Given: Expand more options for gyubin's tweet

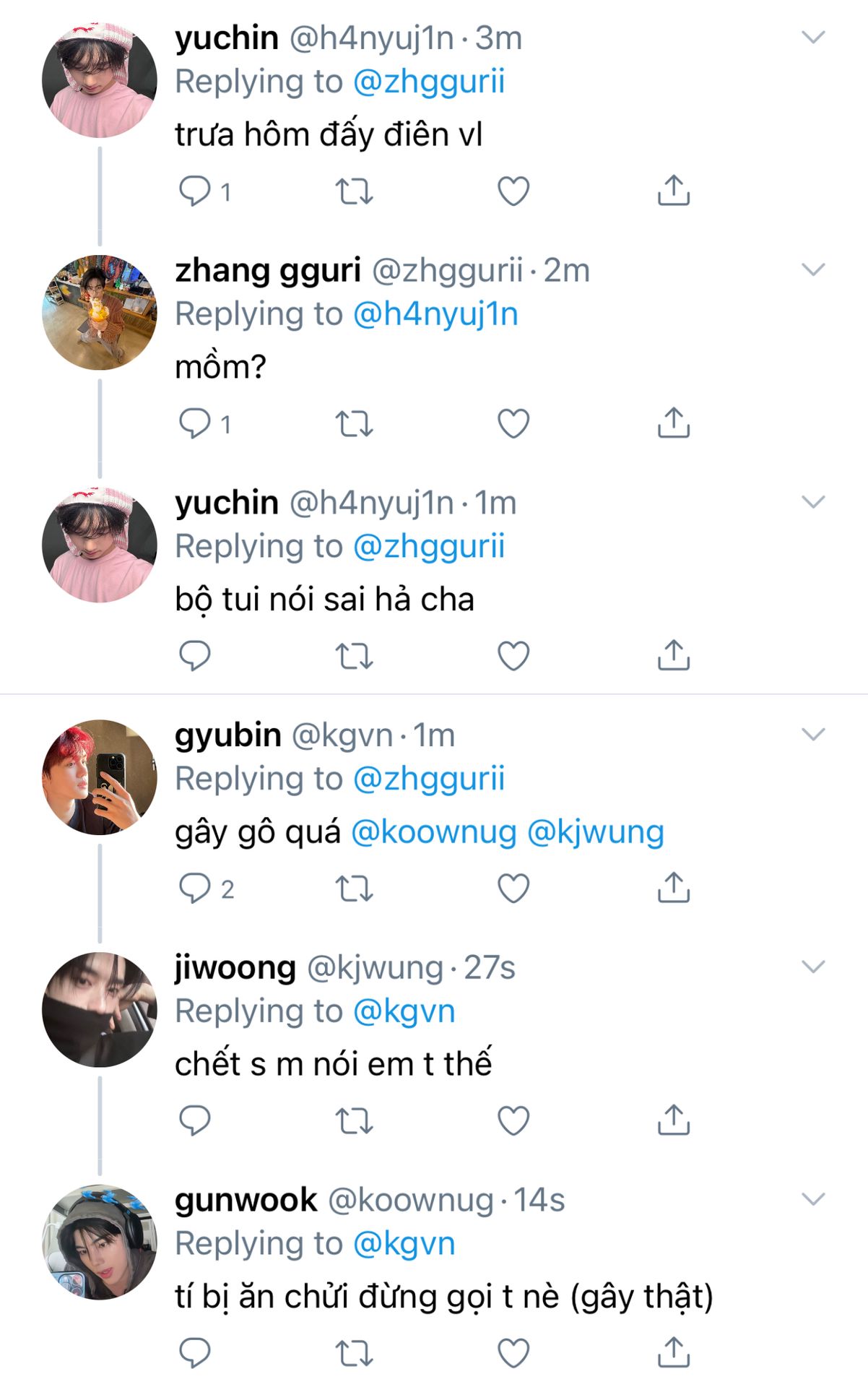Looking at the screenshot, I should pos(813,735).
